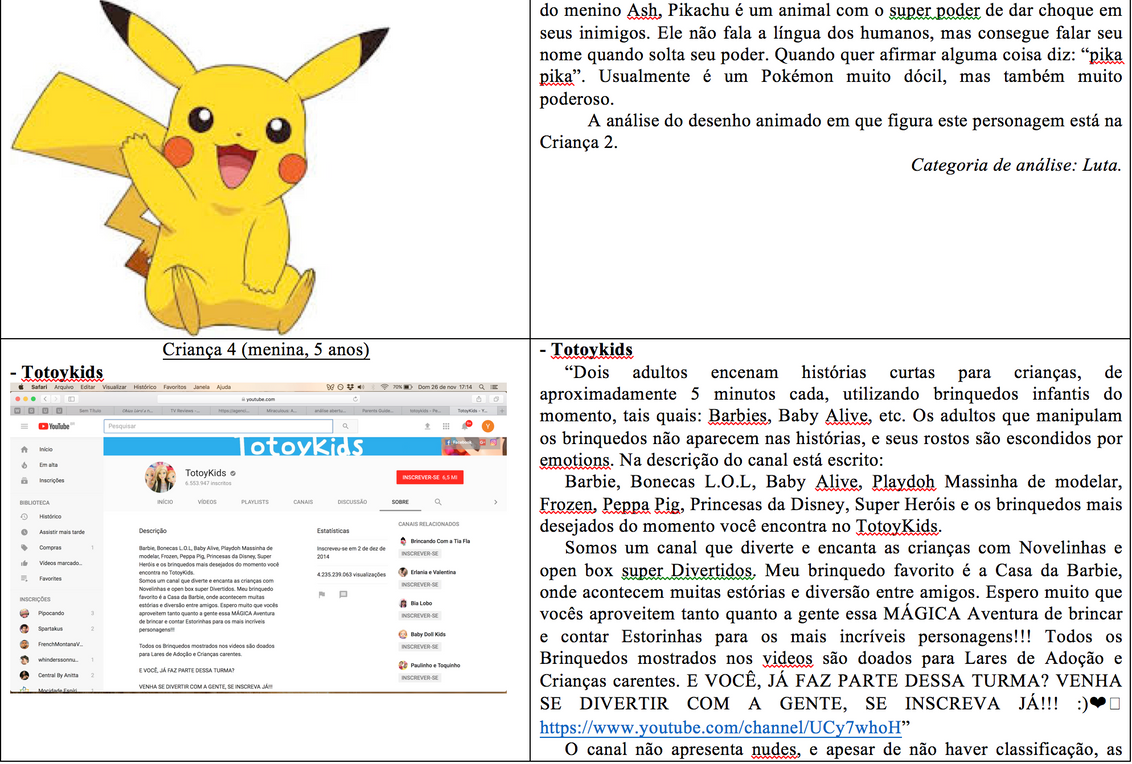The height and width of the screenshot is (764, 1132).
Task: Search within the TotoyKids channel
Action: tap(437, 502)
